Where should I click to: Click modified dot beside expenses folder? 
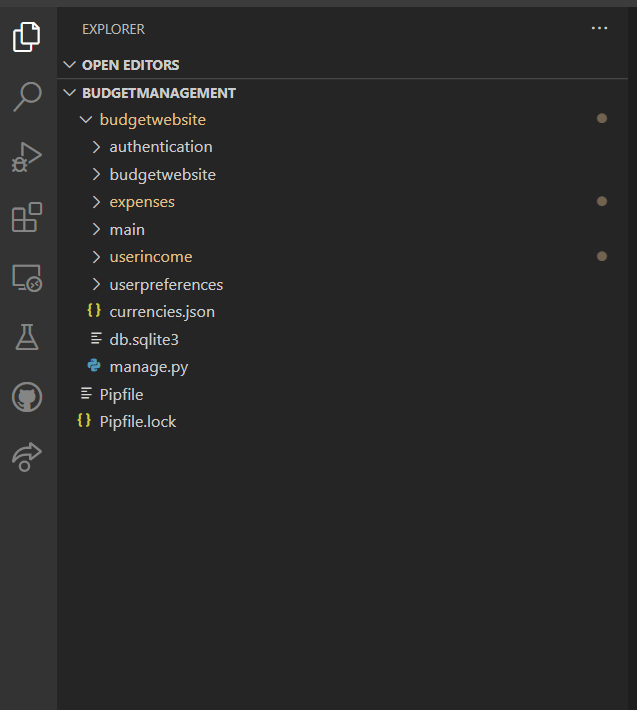(x=602, y=201)
